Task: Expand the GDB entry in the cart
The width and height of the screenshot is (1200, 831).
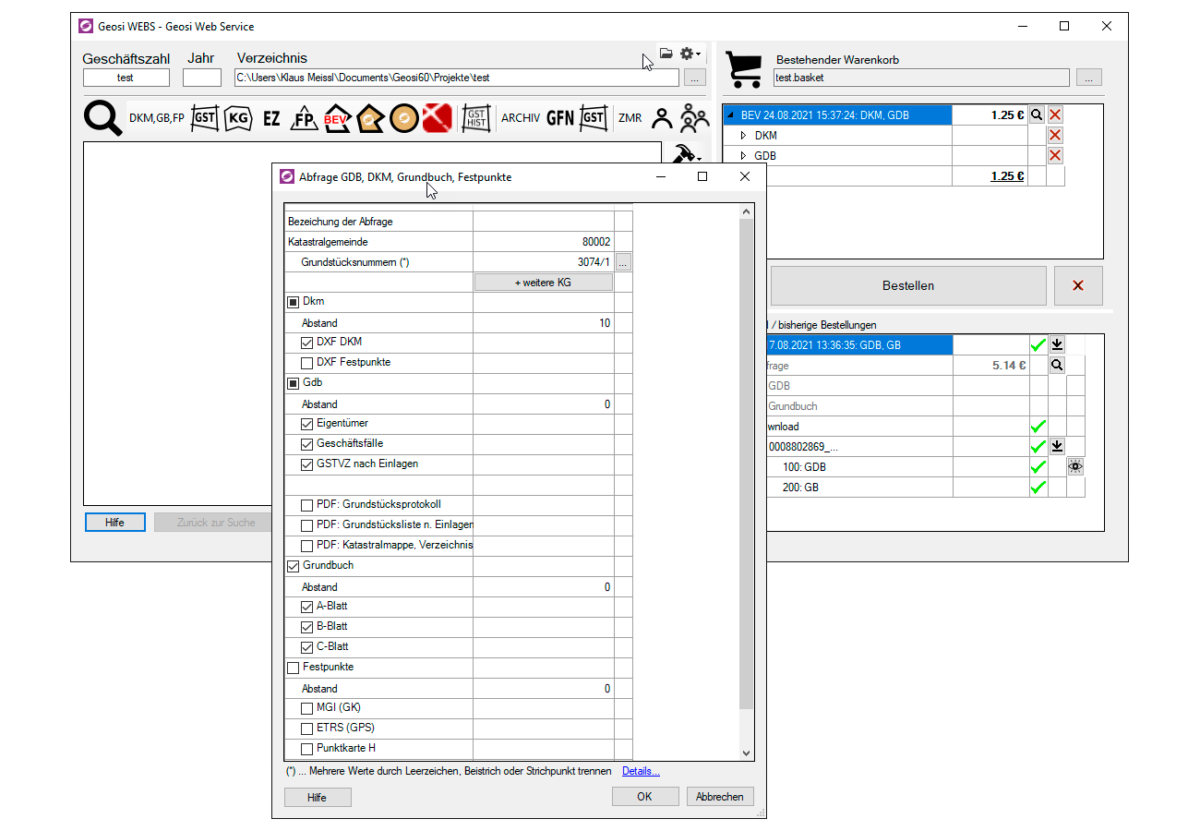Action: (744, 155)
